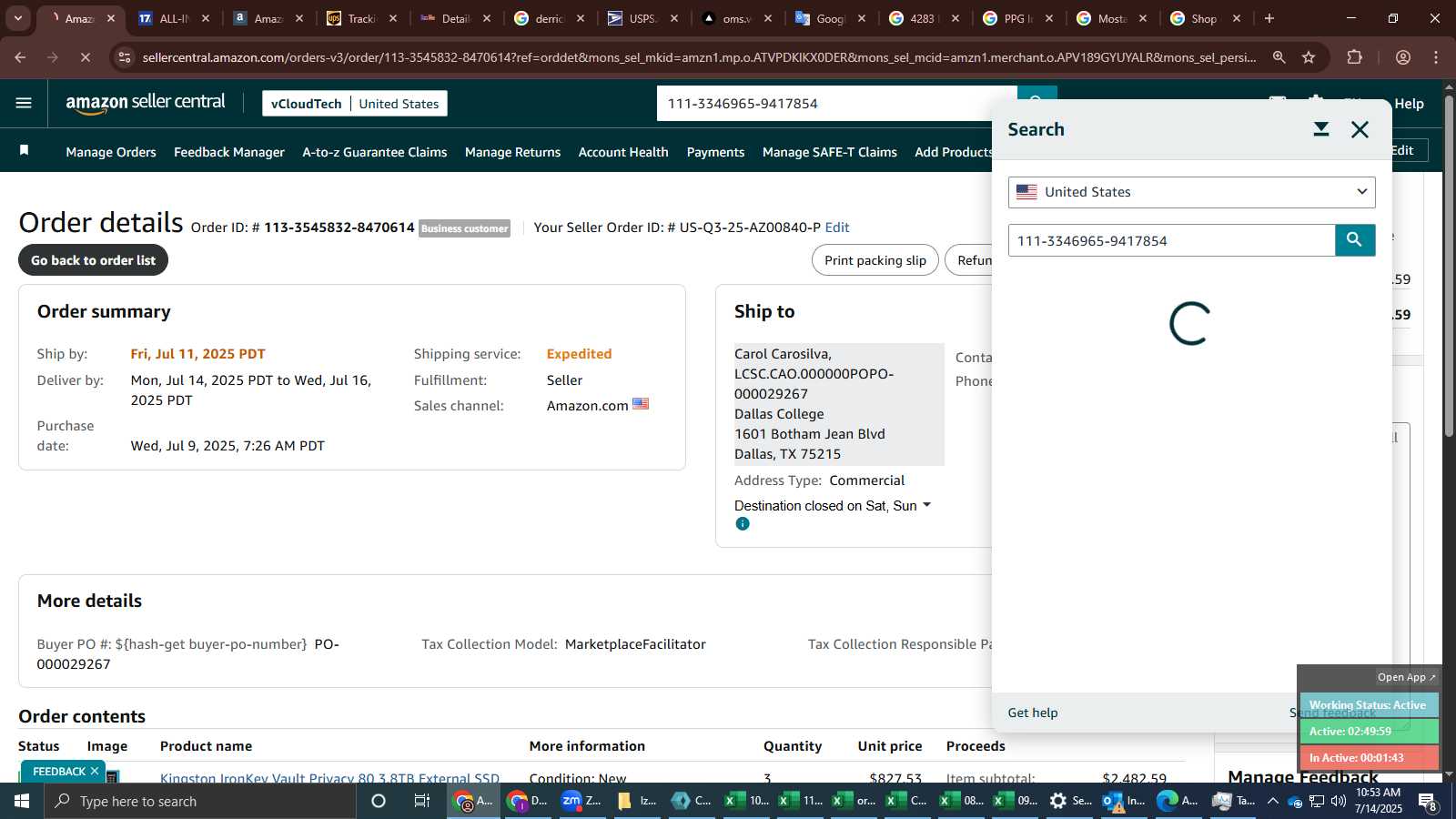
Task: Click the top header search field
Action: point(837,104)
